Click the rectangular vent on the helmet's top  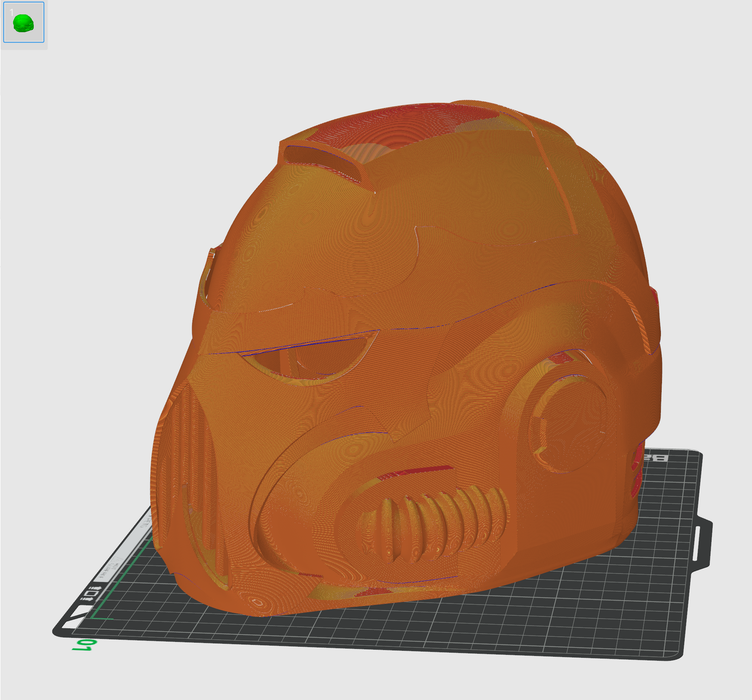click(x=330, y=162)
